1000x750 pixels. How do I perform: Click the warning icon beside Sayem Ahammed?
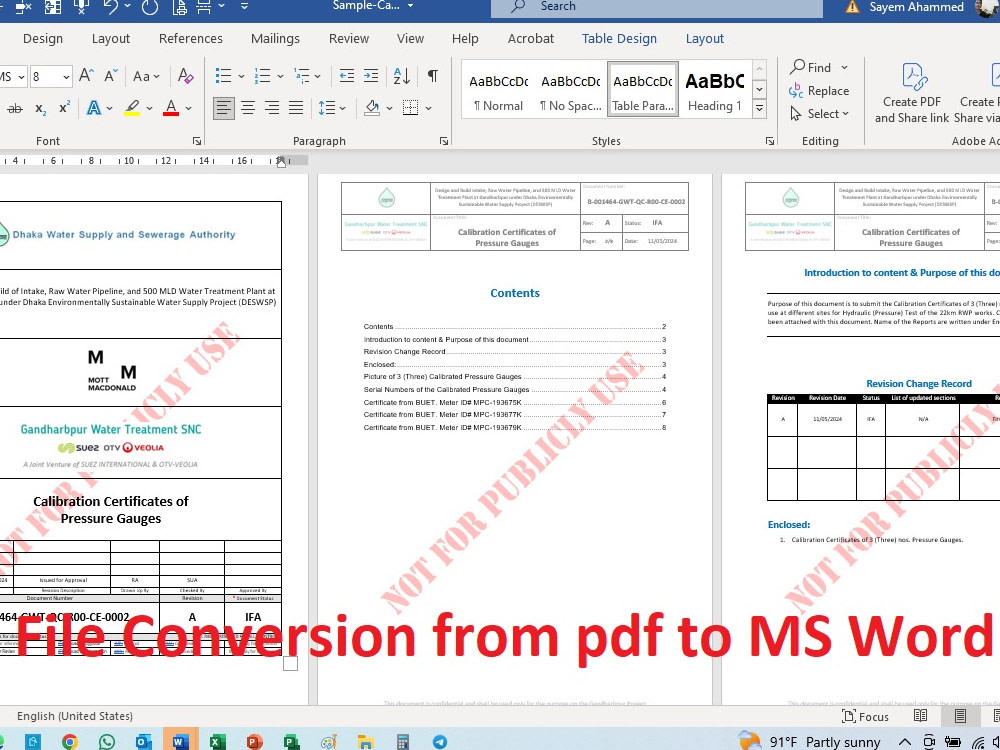pyautogui.click(x=852, y=7)
